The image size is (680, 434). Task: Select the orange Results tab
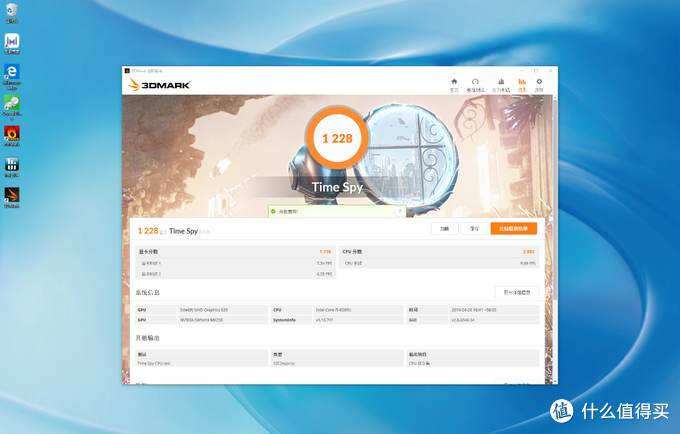coord(522,85)
